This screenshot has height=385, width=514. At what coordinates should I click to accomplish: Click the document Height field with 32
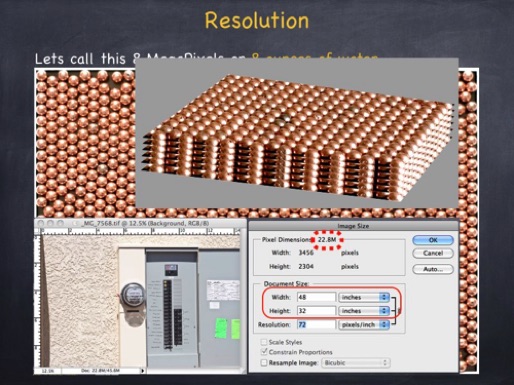pyautogui.click(x=316, y=311)
